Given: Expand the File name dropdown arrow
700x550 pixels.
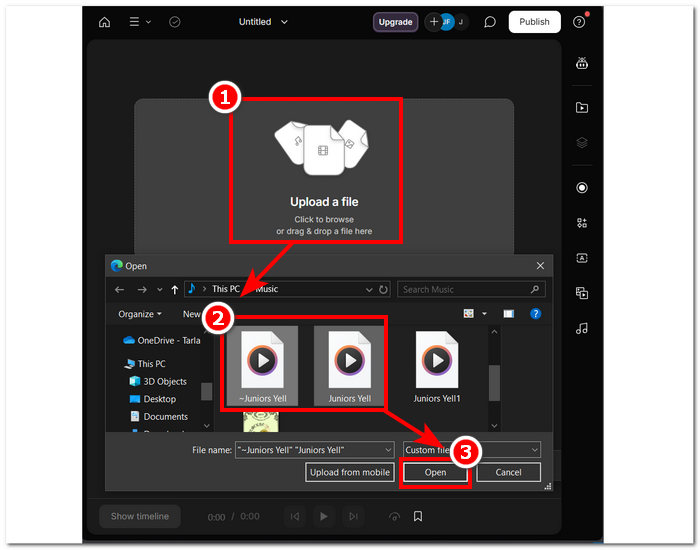Looking at the screenshot, I should coord(388,450).
